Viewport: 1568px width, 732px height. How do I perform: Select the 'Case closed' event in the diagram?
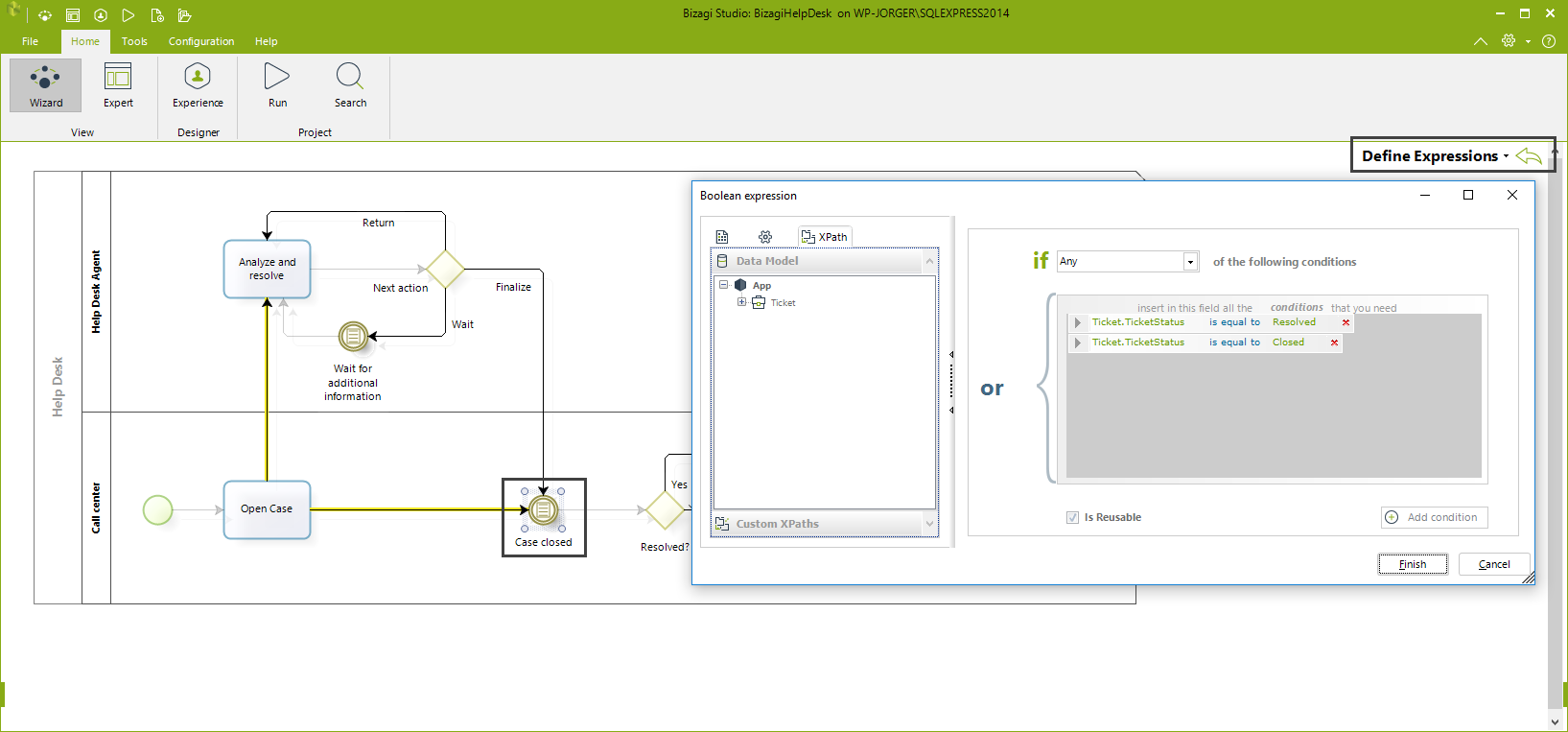tap(544, 509)
